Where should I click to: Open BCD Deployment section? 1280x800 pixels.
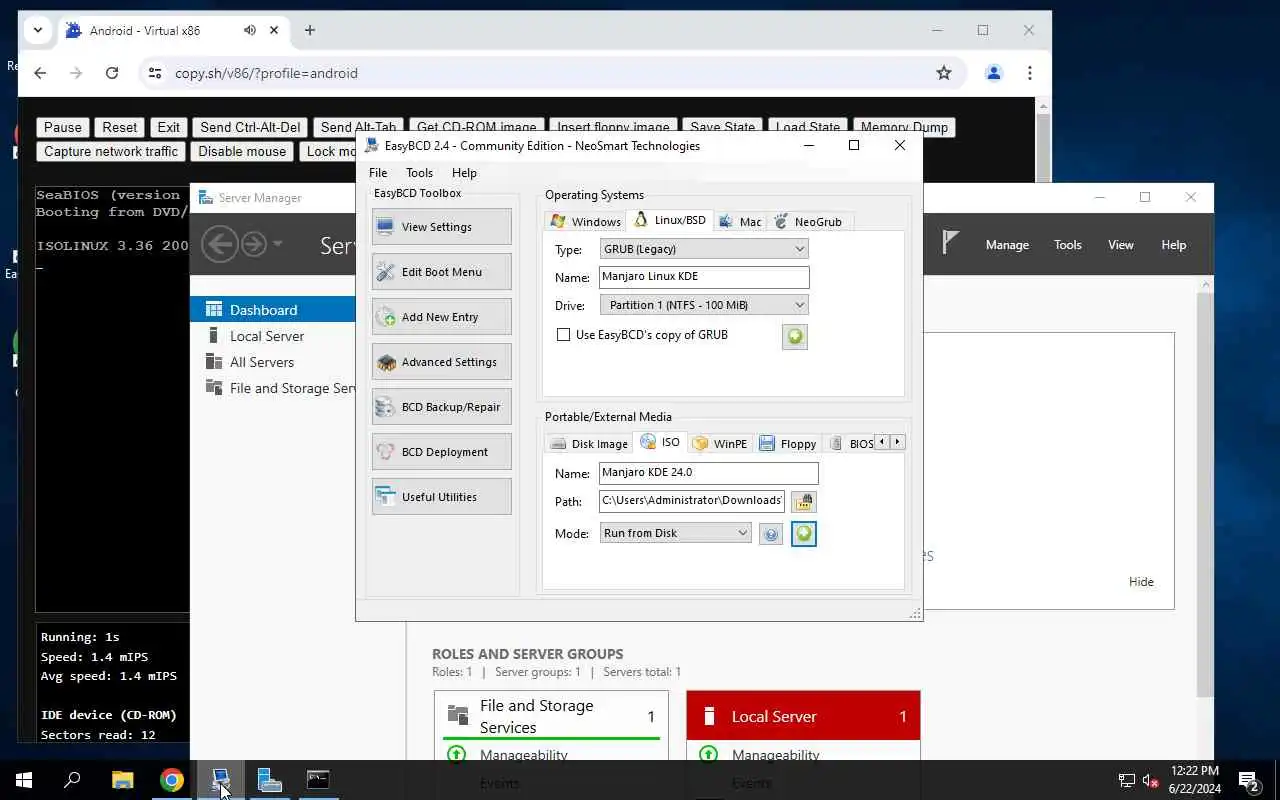coord(441,452)
